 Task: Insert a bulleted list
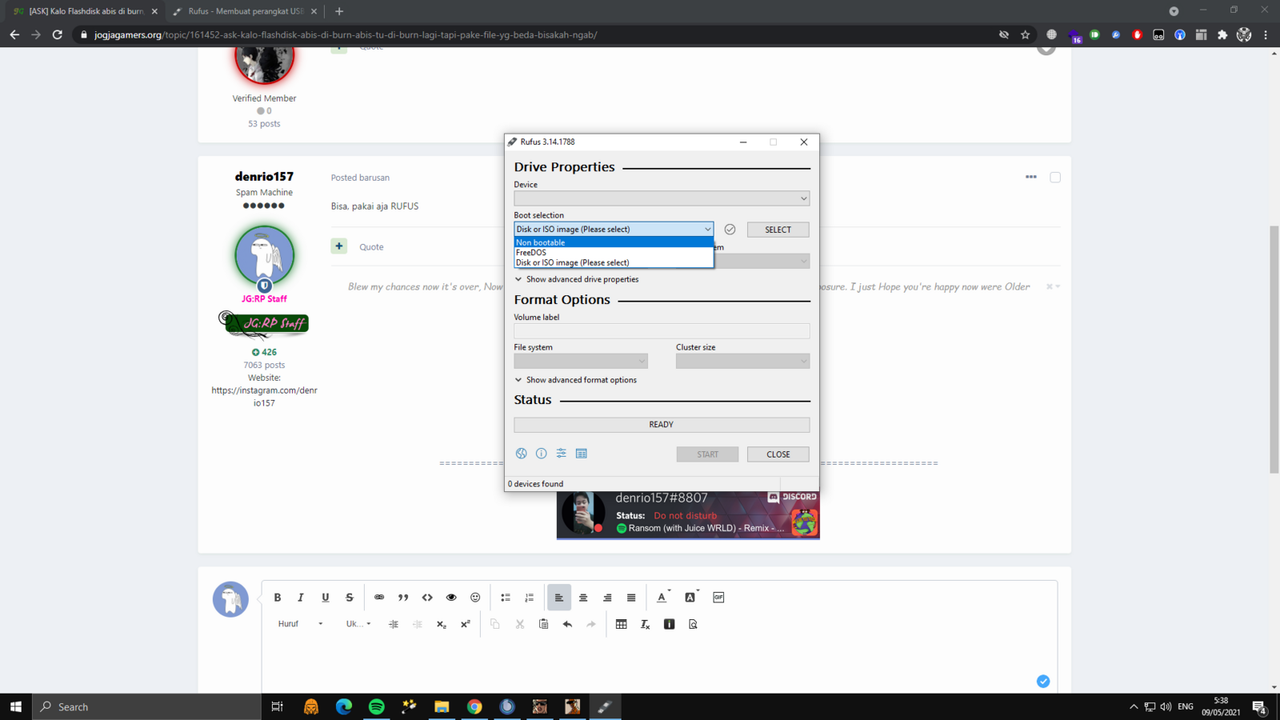coord(505,597)
